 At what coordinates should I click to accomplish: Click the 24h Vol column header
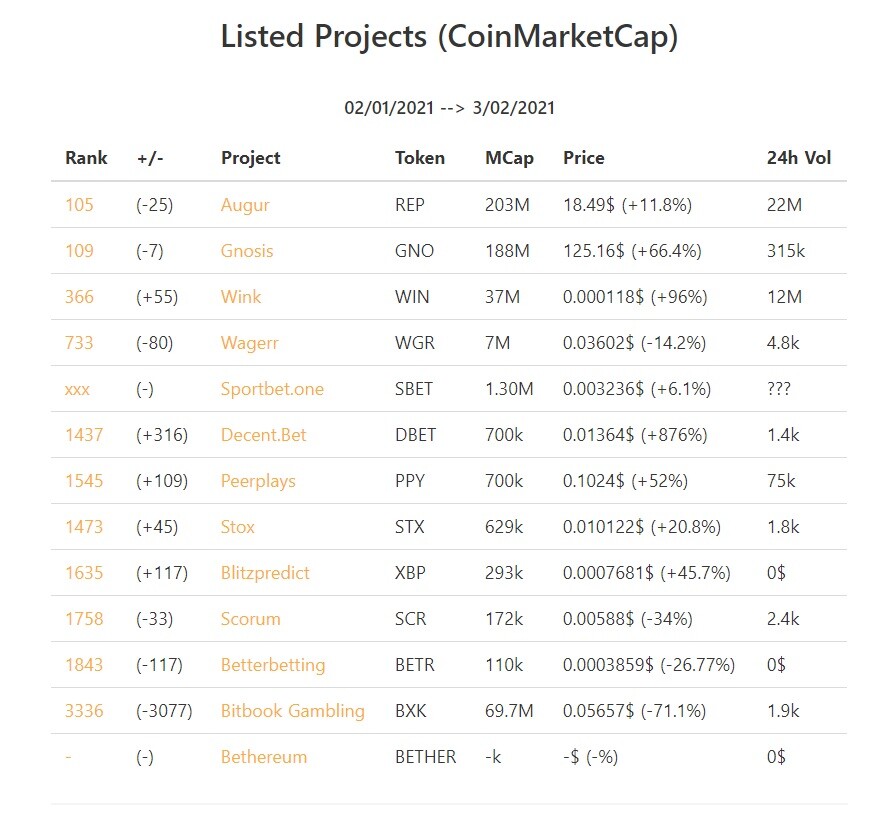coord(799,158)
